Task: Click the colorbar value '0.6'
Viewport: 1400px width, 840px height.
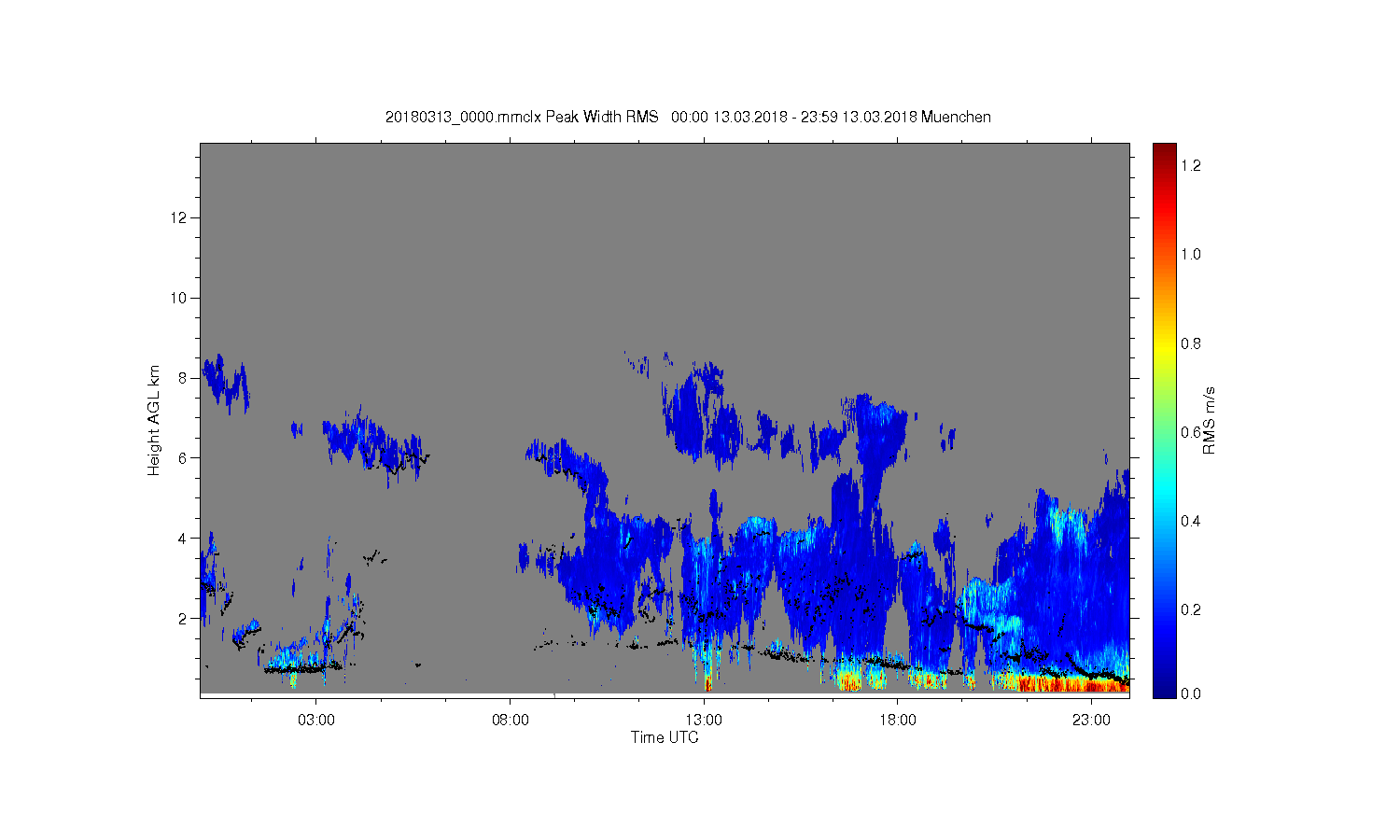Action: (1190, 432)
